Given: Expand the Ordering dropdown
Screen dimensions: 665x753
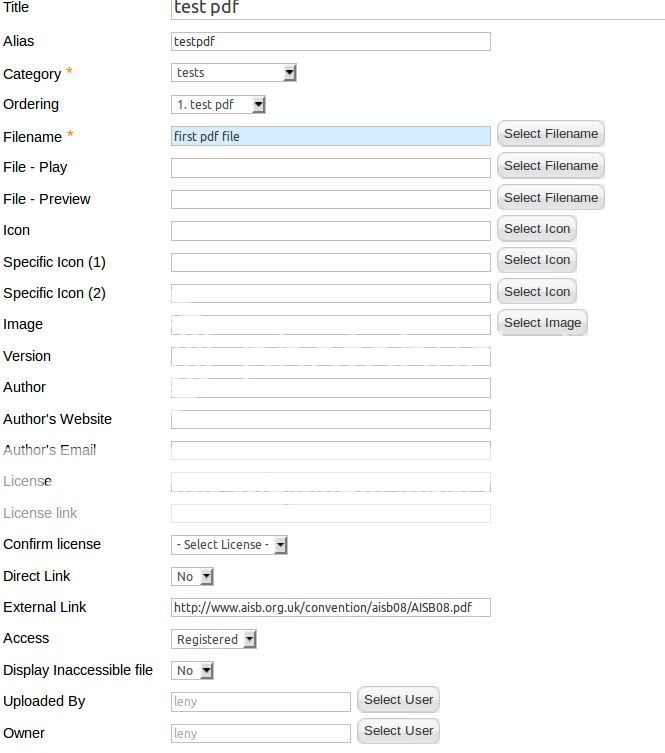Looking at the screenshot, I should coord(218,105).
